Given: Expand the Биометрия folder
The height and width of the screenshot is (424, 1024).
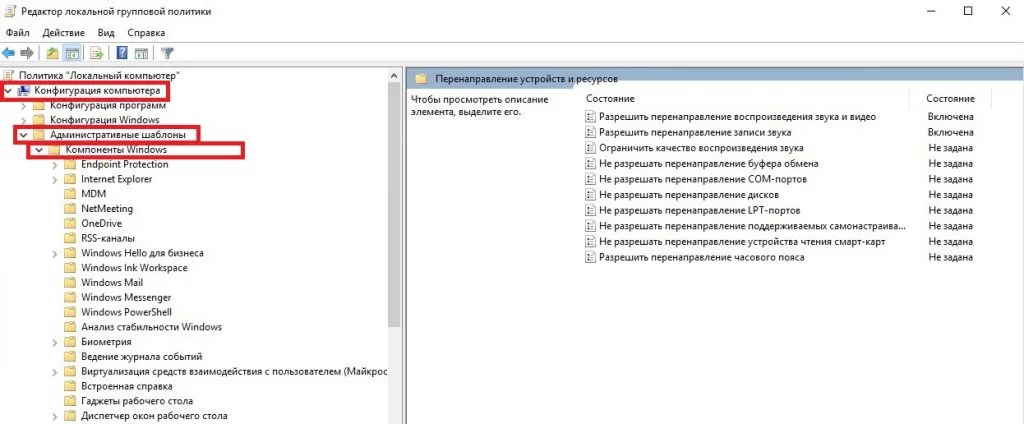Looking at the screenshot, I should pyautogui.click(x=56, y=342).
